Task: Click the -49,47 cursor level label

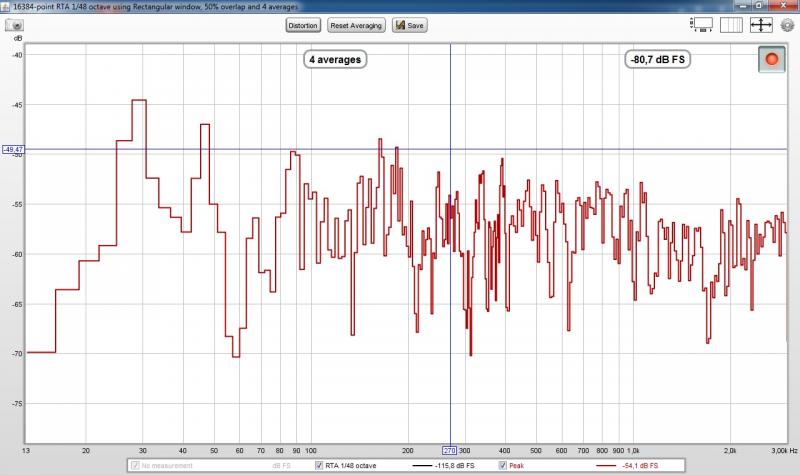Action: coord(13,149)
